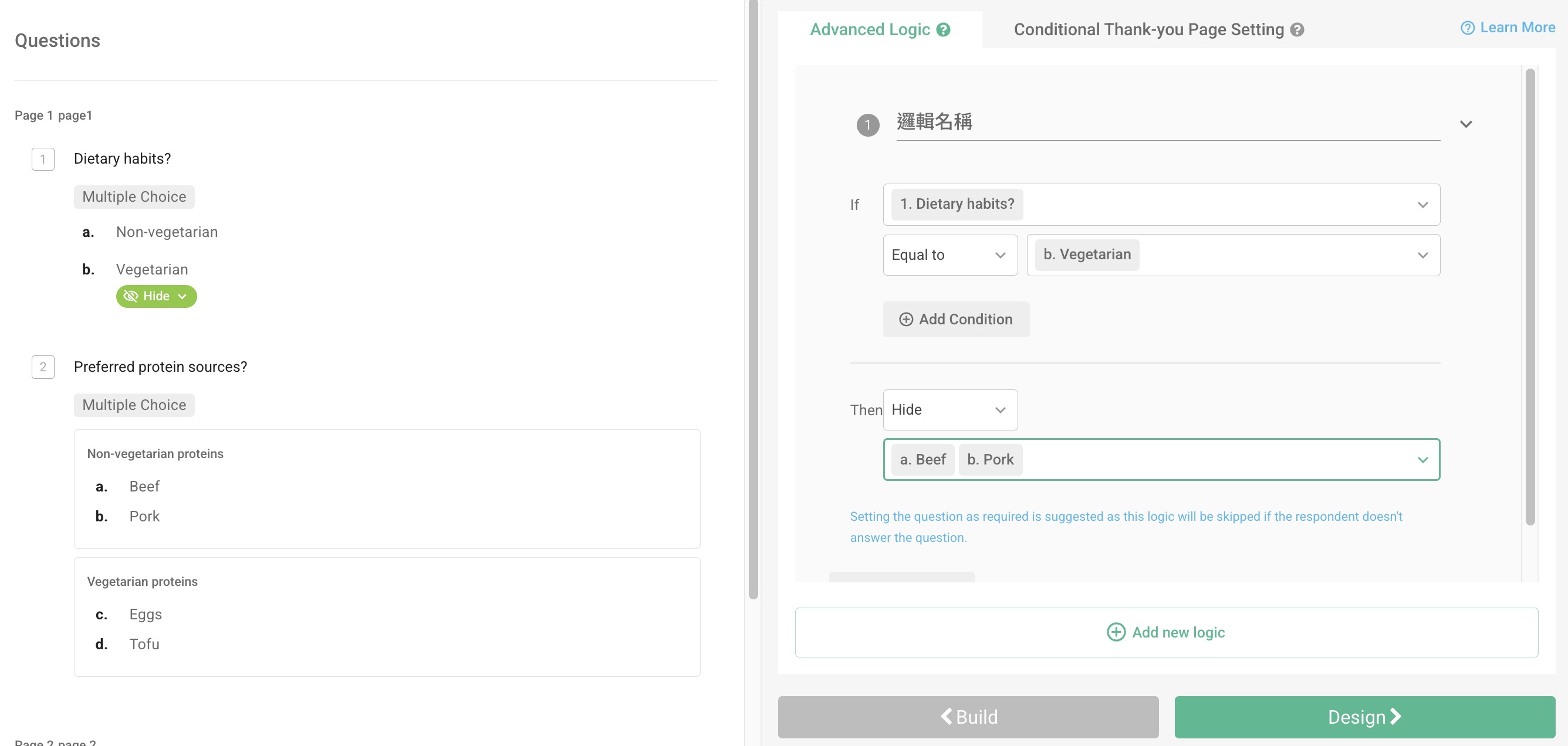Click the logic panel vertical scrollbar
This screenshot has height=746, width=1568.
tap(1530, 296)
